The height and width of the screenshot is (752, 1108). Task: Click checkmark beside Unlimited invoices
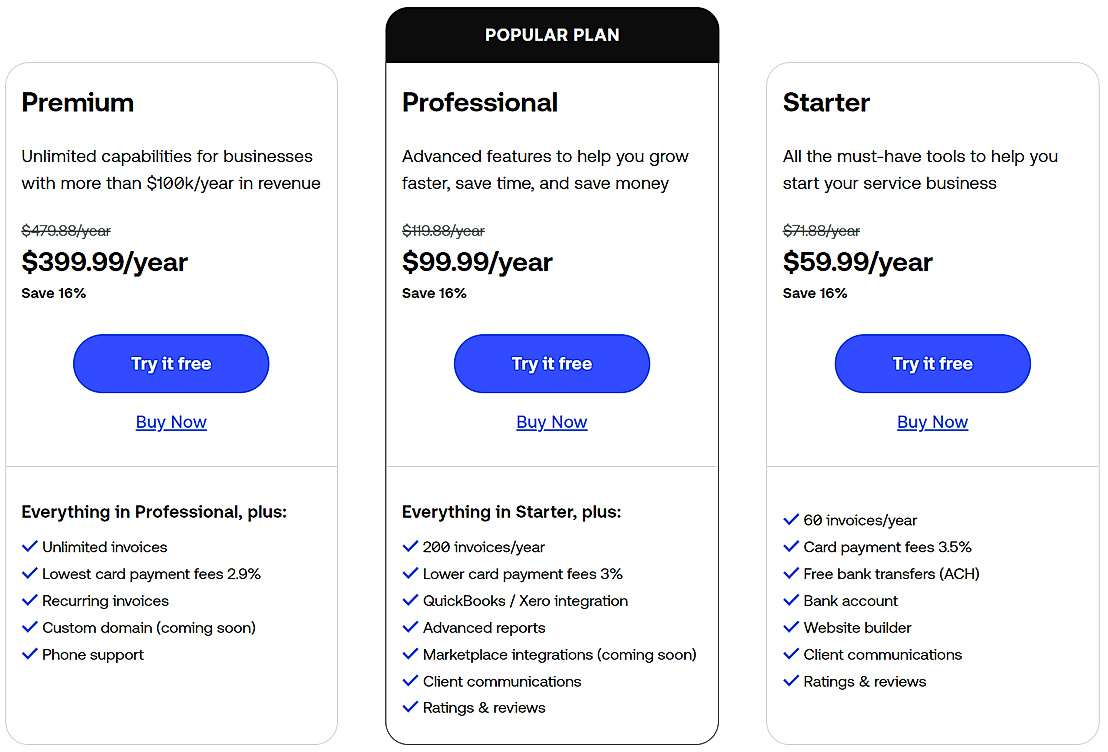pyautogui.click(x=29, y=547)
